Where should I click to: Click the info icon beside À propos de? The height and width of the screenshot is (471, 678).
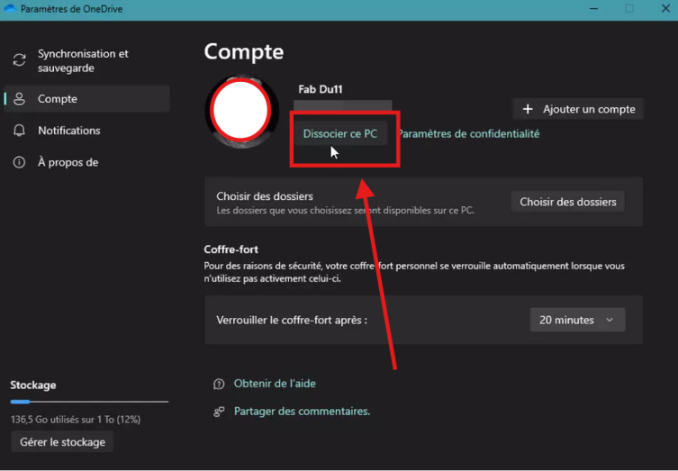pos(19,162)
